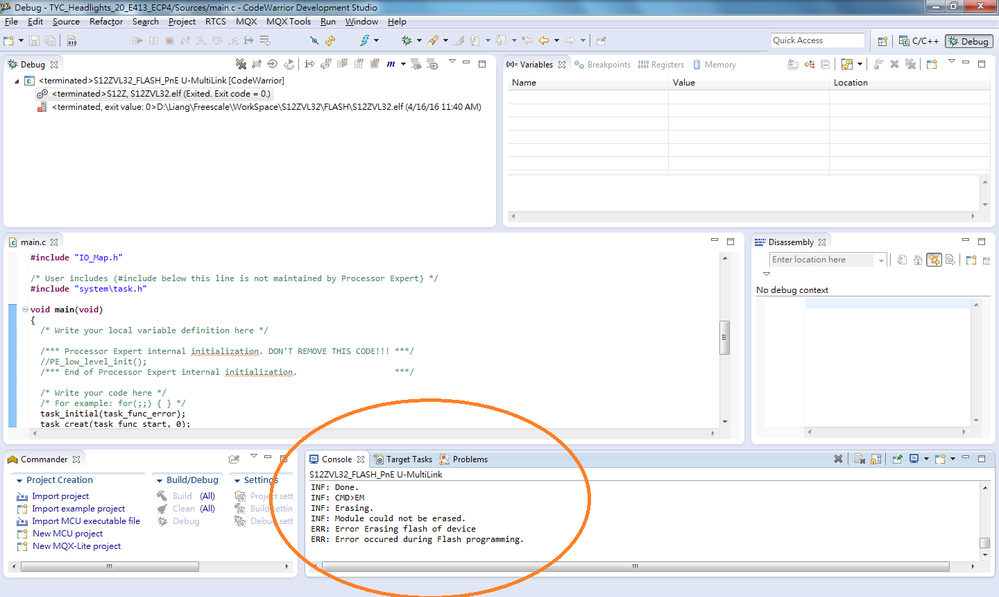Click the Resume debug icon
This screenshot has width=999, height=597.
tap(137, 40)
